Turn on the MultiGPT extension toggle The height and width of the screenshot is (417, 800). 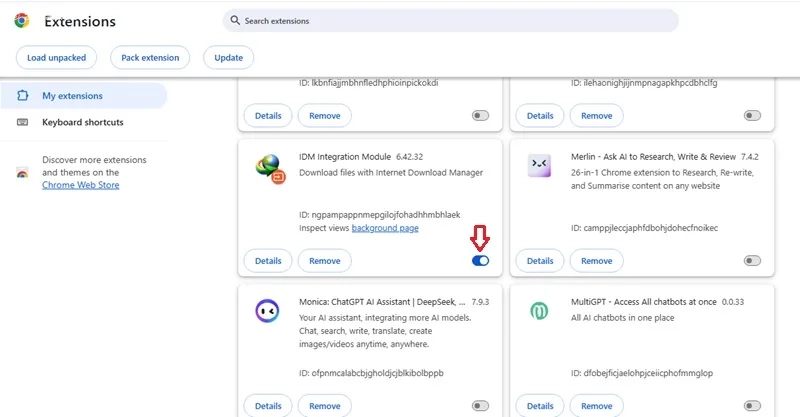tap(752, 406)
